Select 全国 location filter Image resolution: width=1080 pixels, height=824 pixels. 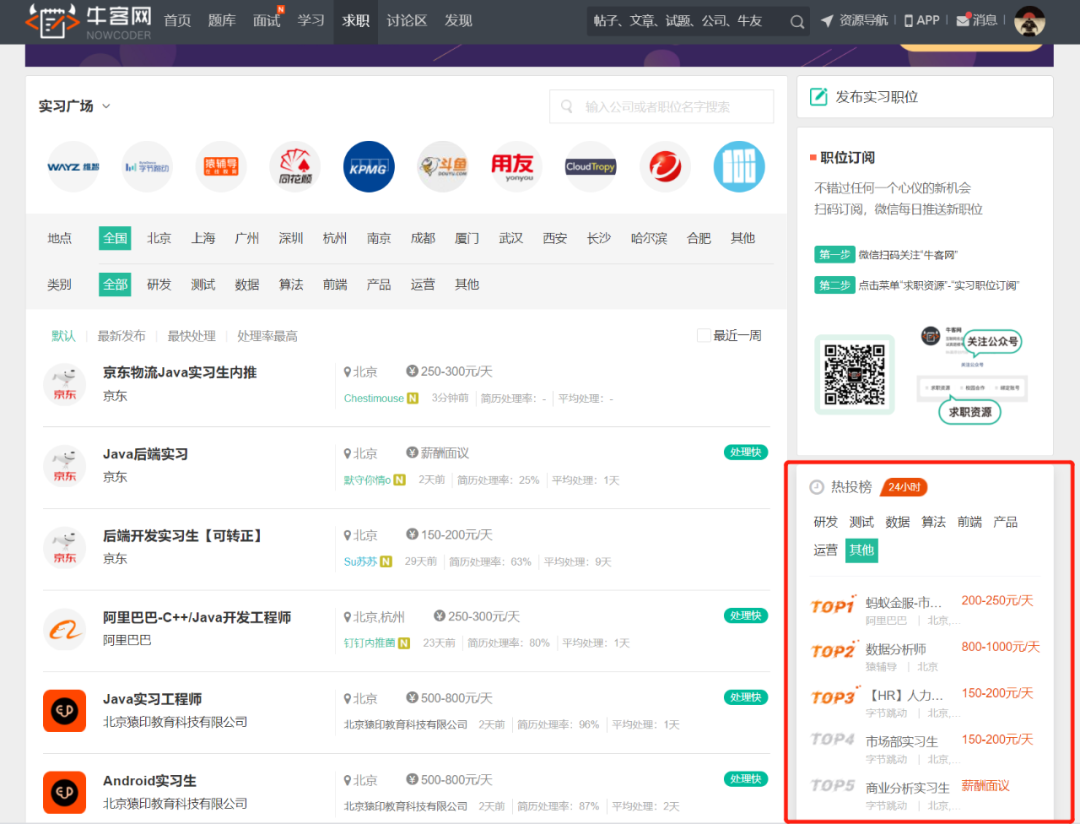point(115,238)
